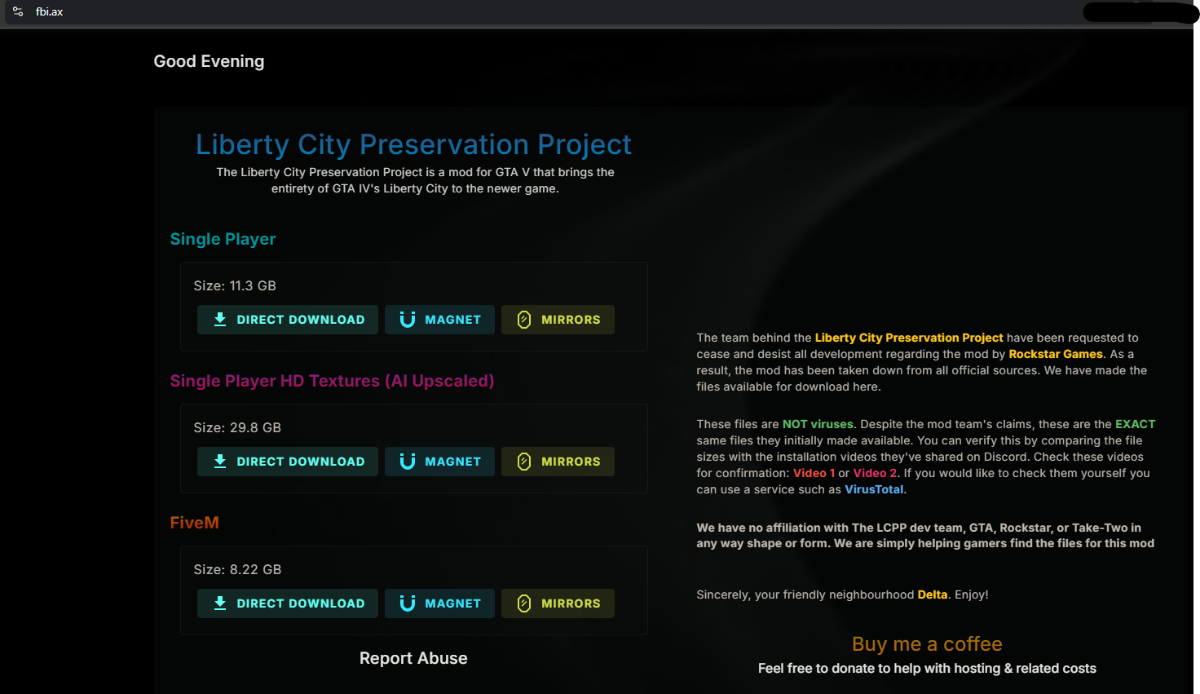Open site information icon in address bar
This screenshot has height=694, width=1200.
pos(18,12)
